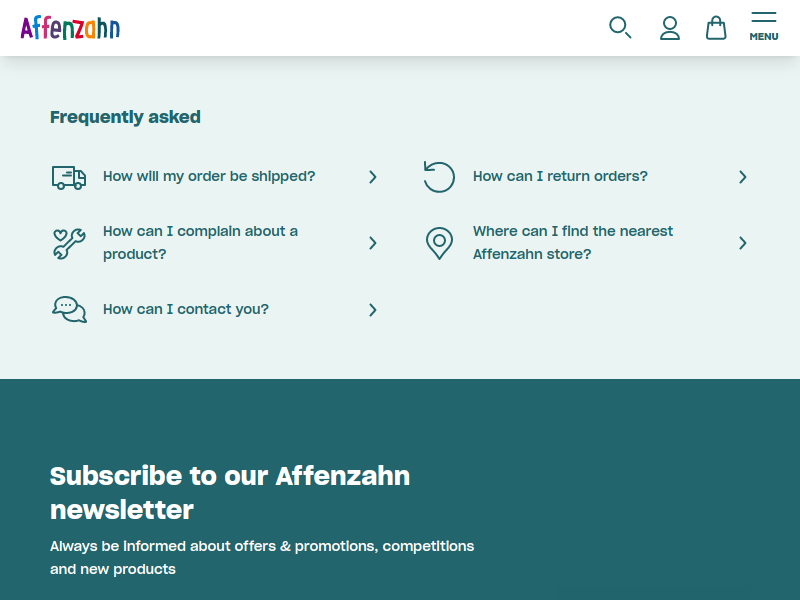800x600 pixels.
Task: Open "Where can I find the nearest Affenzahn store?"
Action: (573, 243)
